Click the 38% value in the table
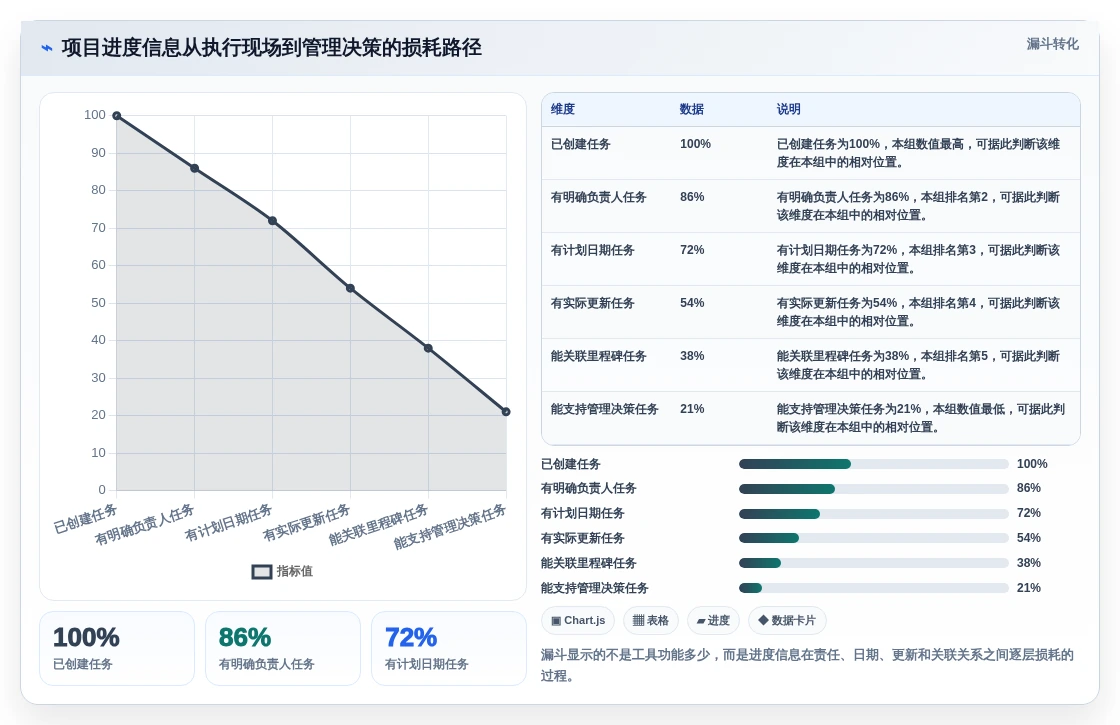The image size is (1120, 725). (x=692, y=356)
